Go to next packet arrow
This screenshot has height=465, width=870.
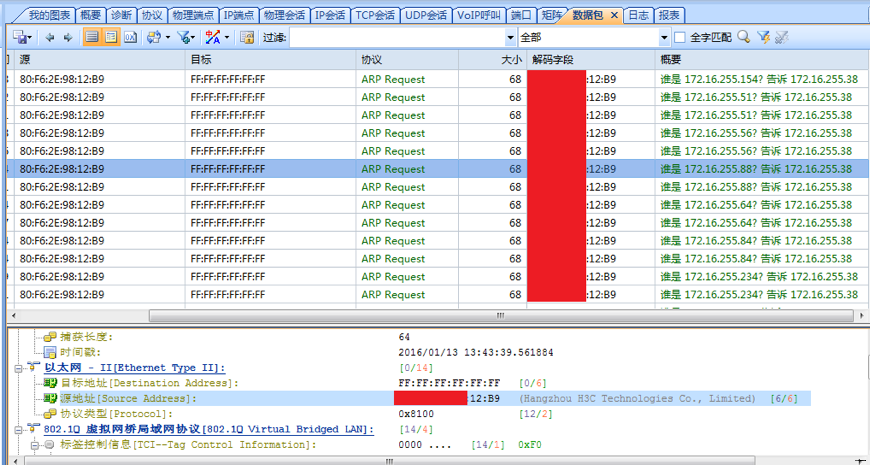pyautogui.click(x=68, y=38)
